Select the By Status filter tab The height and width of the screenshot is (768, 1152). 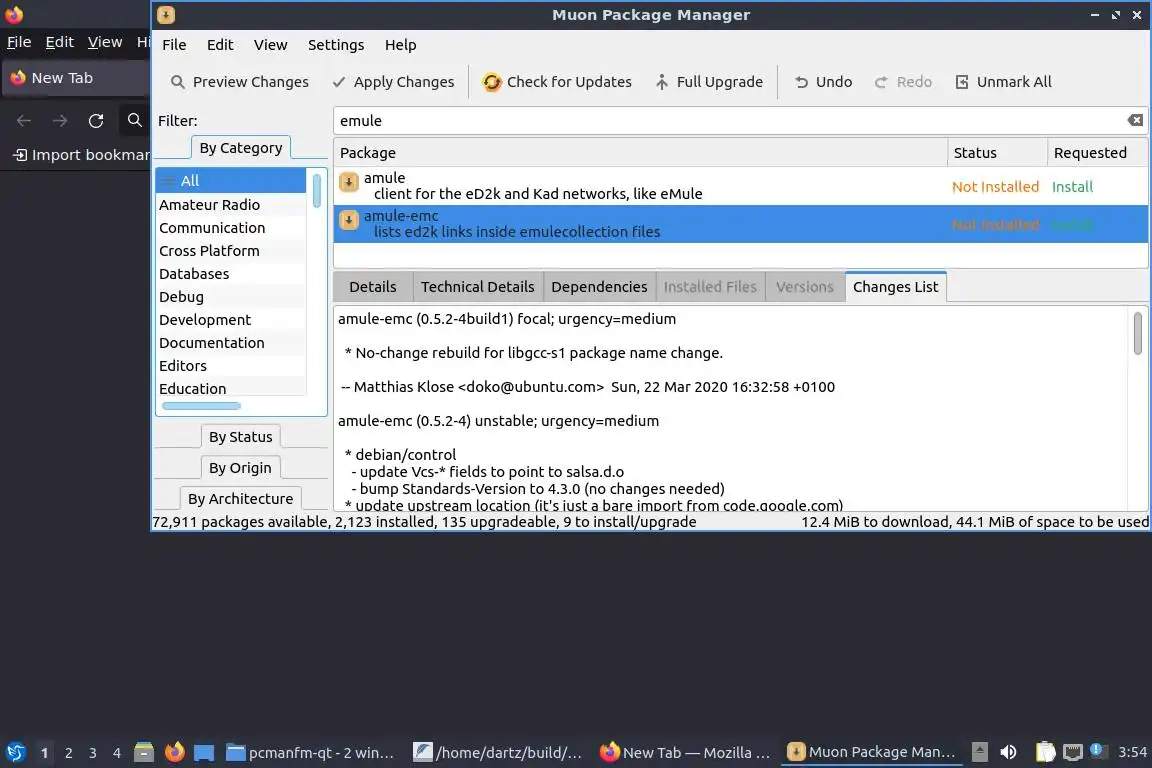(x=240, y=437)
